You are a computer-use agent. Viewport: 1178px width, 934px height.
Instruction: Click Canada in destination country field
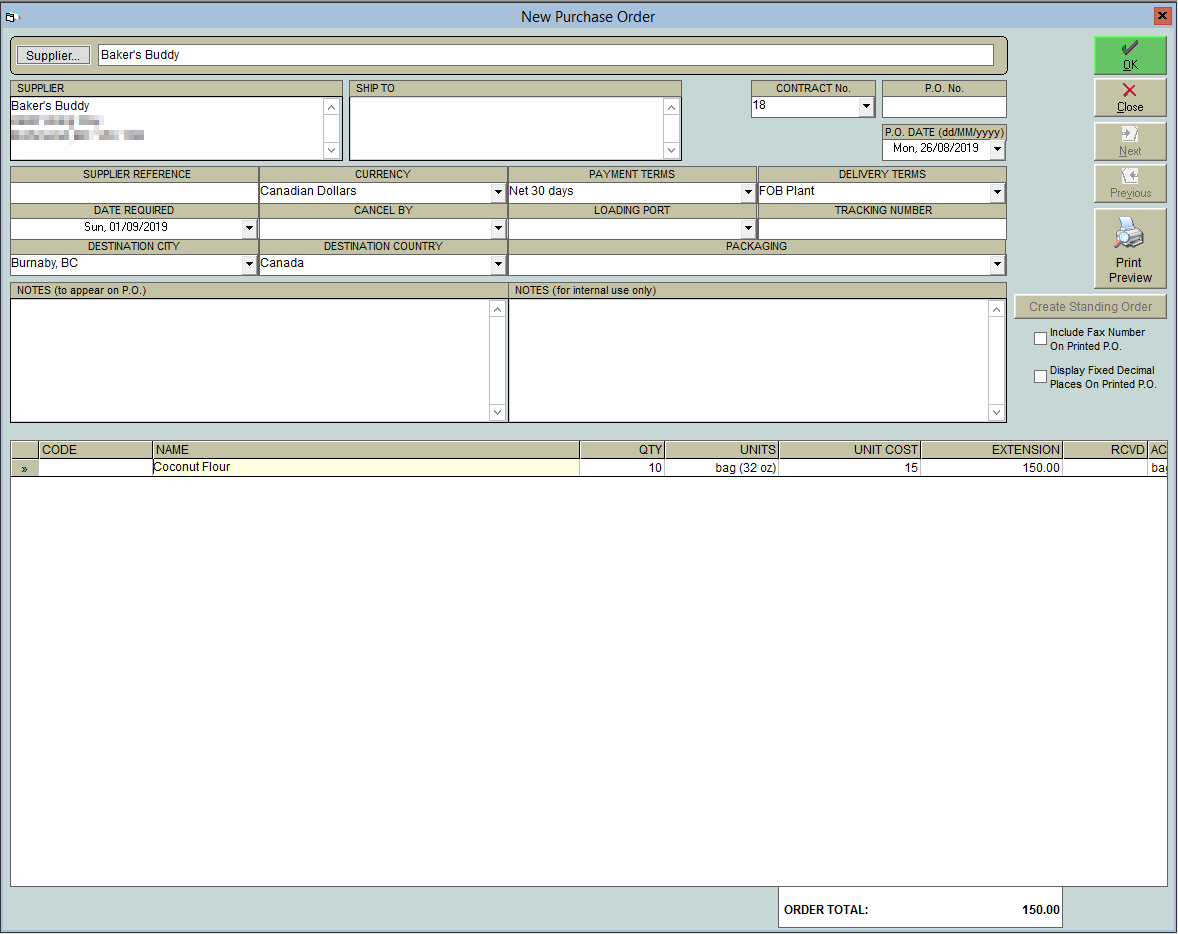point(282,263)
